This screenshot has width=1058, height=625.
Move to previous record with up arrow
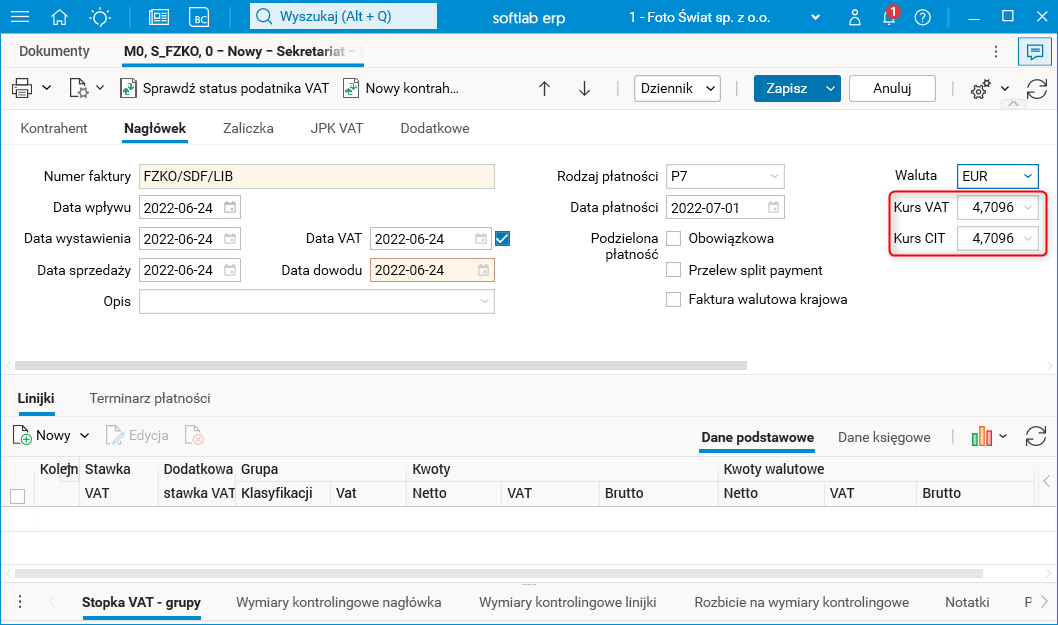click(x=545, y=88)
